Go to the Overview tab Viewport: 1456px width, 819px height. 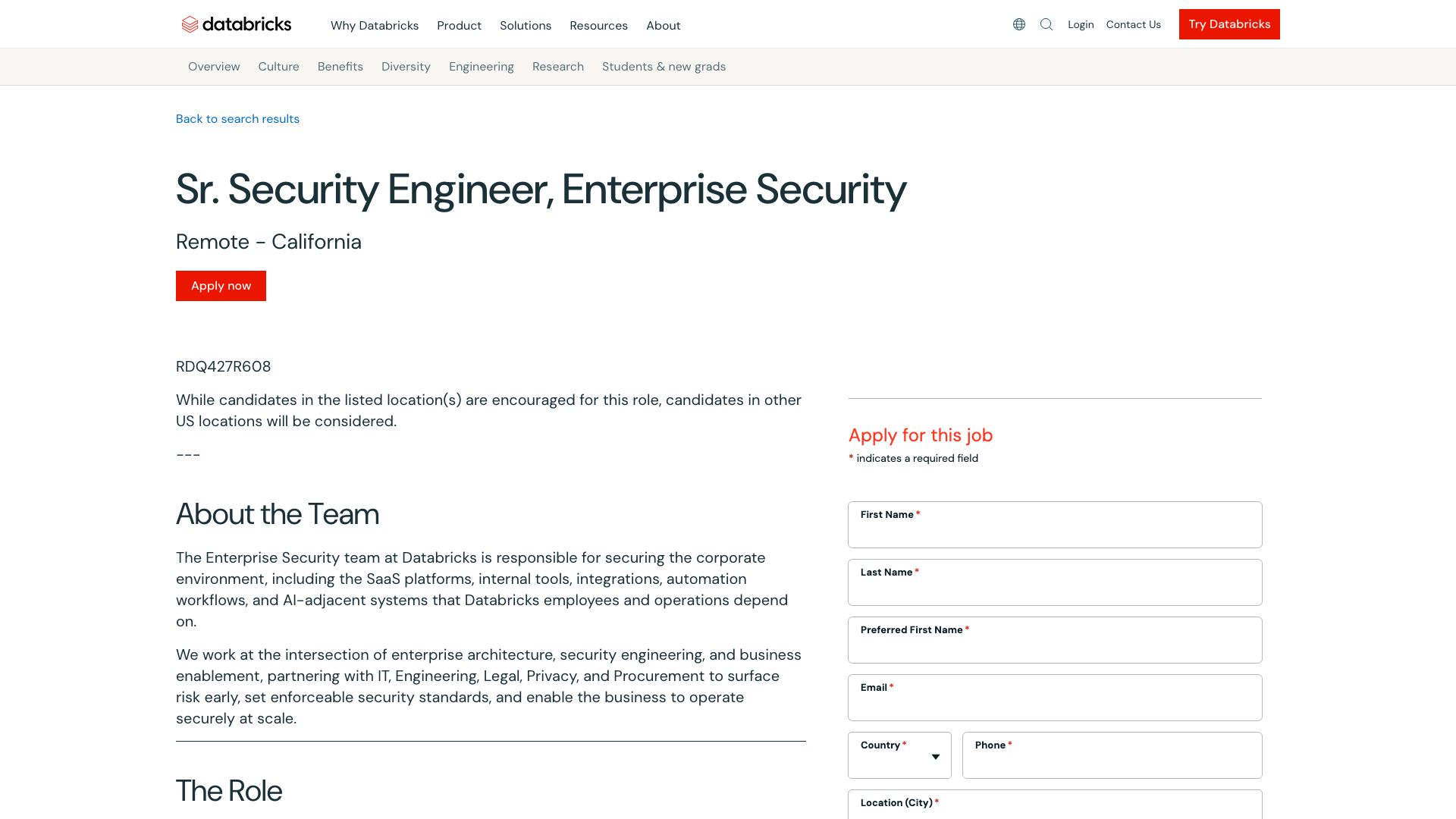coord(214,67)
